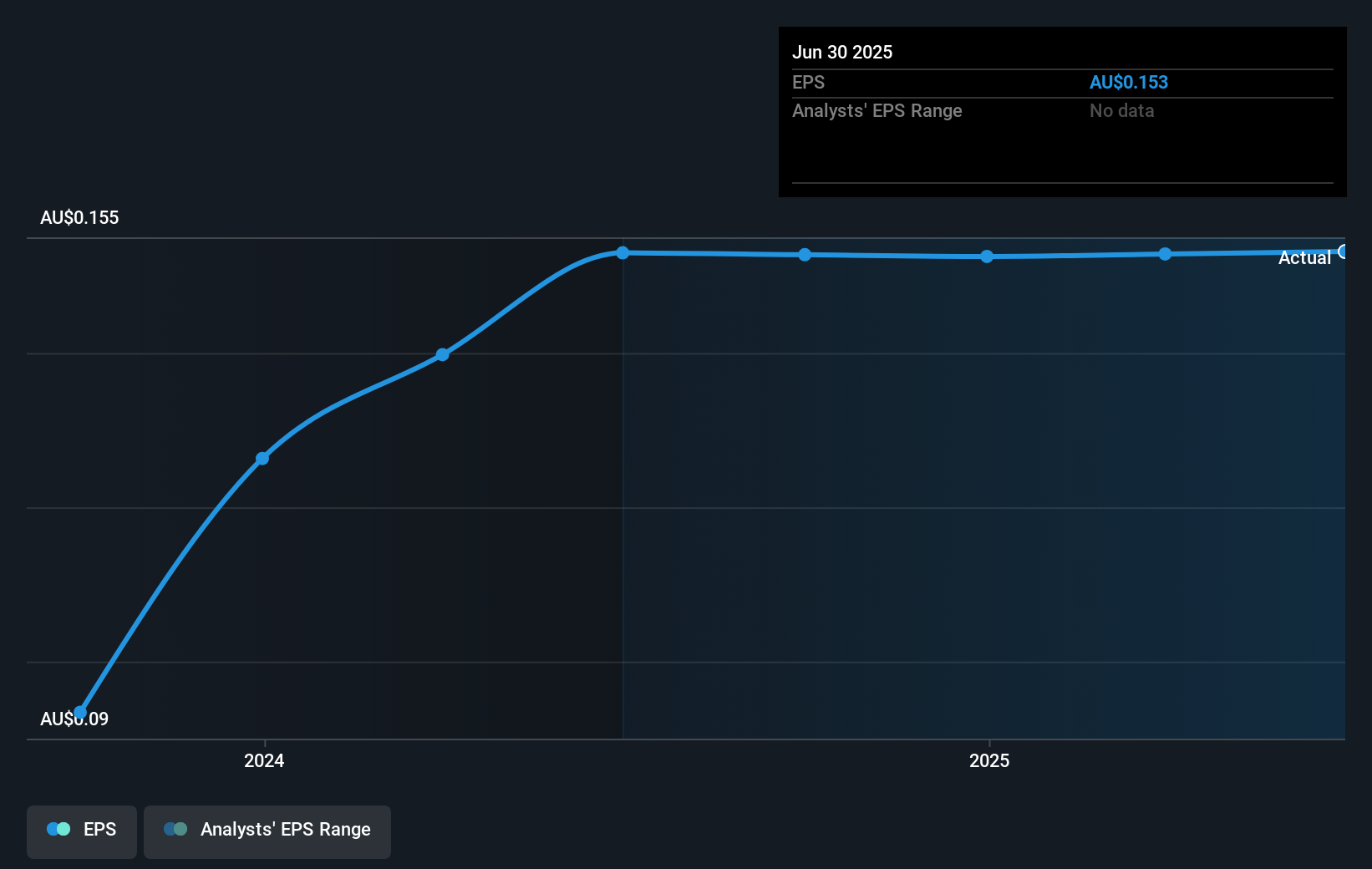Screen dimensions: 1372x869
Task: Toggle the Analysts' EPS Range legend series
Action: (267, 831)
